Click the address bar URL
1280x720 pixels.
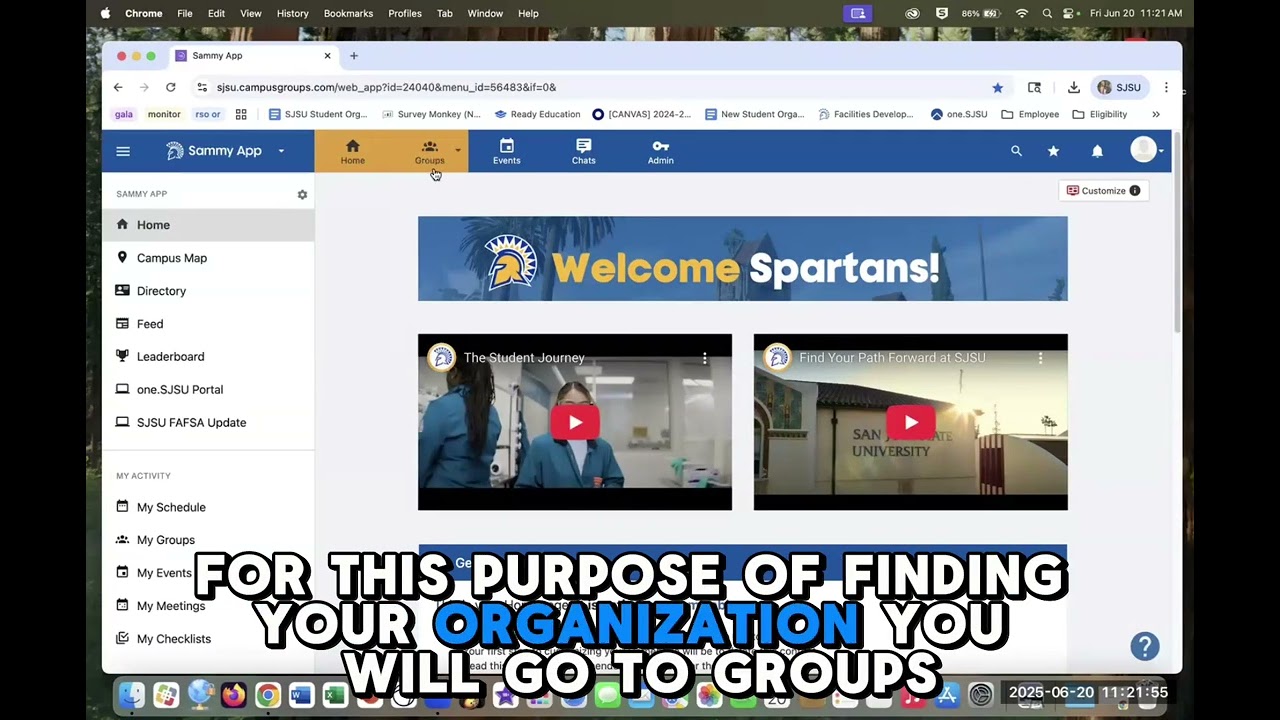tap(386, 87)
